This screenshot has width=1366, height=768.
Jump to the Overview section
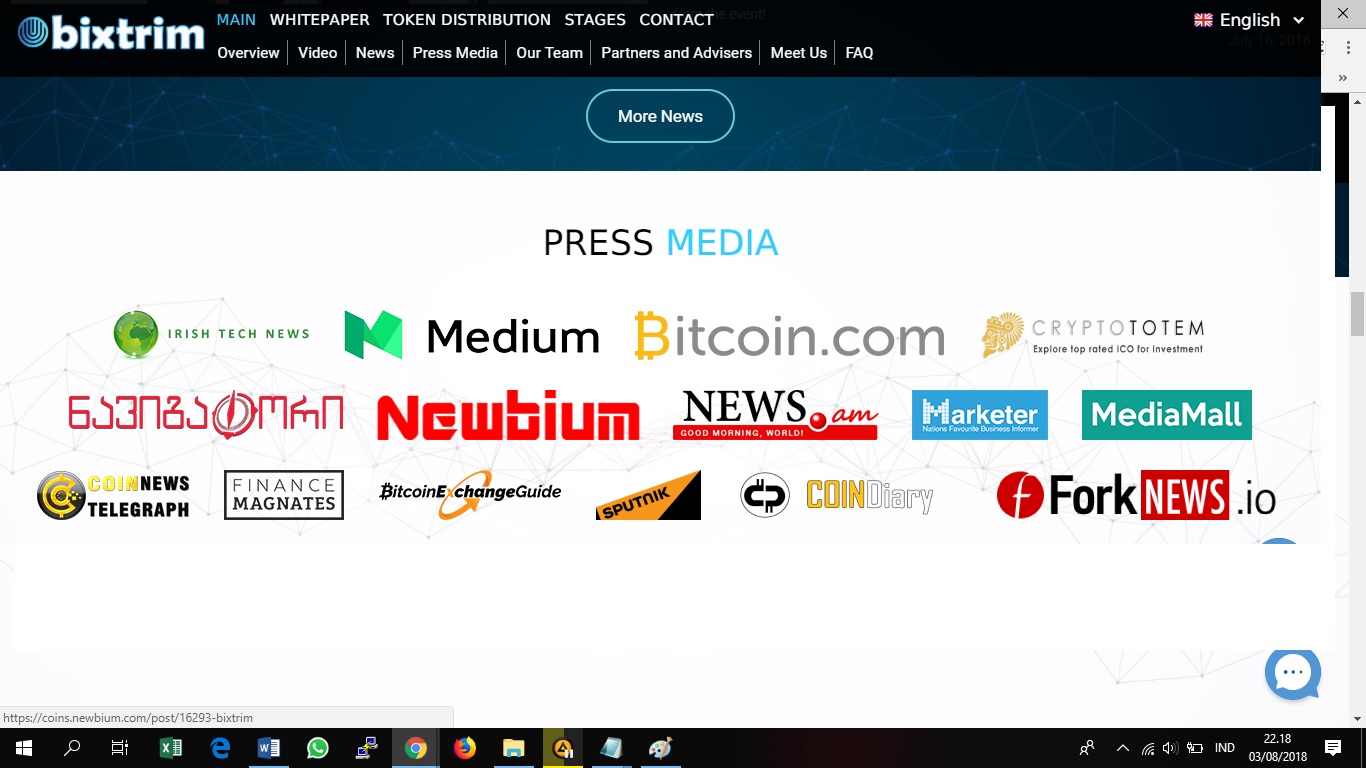click(248, 53)
